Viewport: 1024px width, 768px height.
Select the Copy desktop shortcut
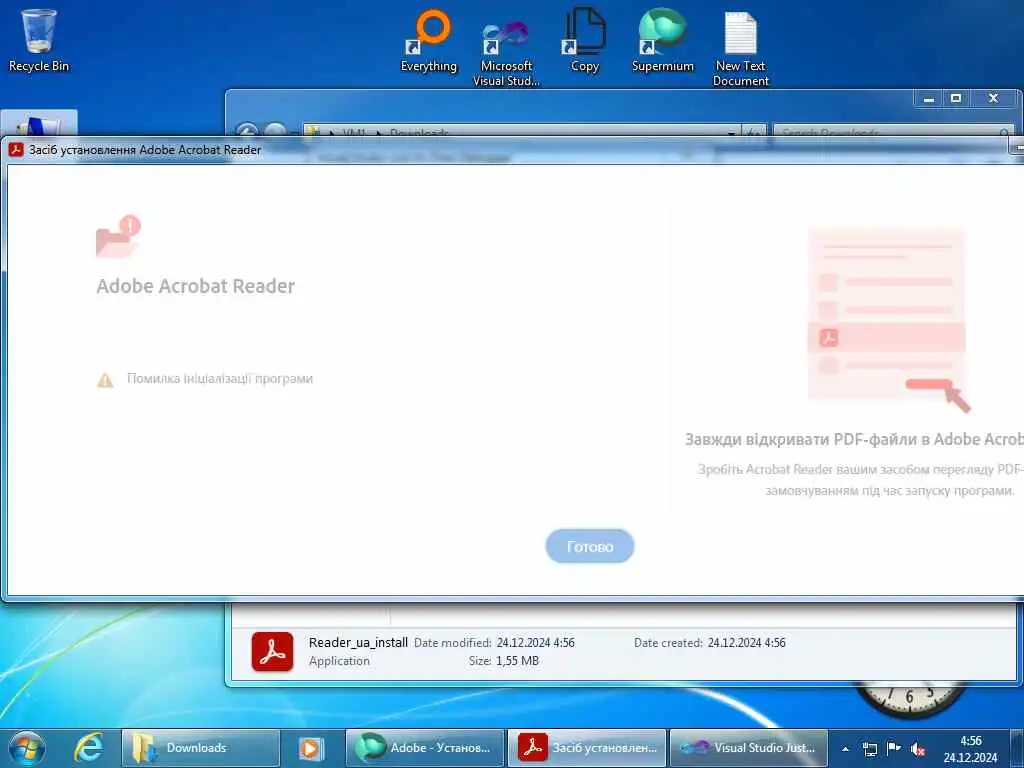pos(584,40)
